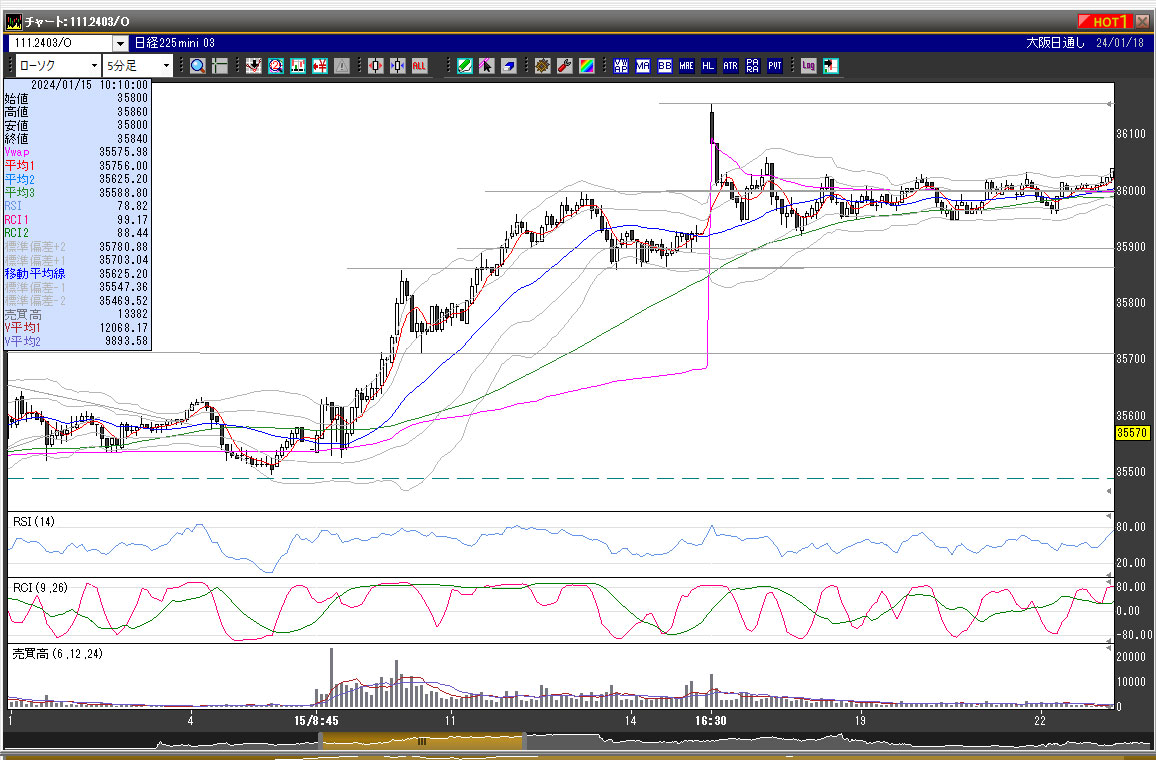Toggle the HL high-low indicator
This screenshot has width=1156, height=760.
tap(708, 66)
